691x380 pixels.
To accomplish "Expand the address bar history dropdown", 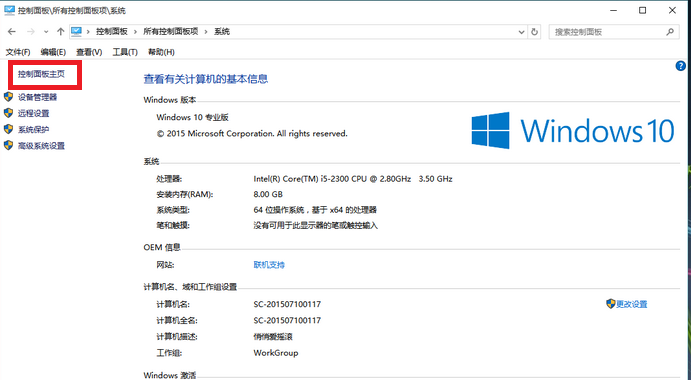I will tap(521, 32).
